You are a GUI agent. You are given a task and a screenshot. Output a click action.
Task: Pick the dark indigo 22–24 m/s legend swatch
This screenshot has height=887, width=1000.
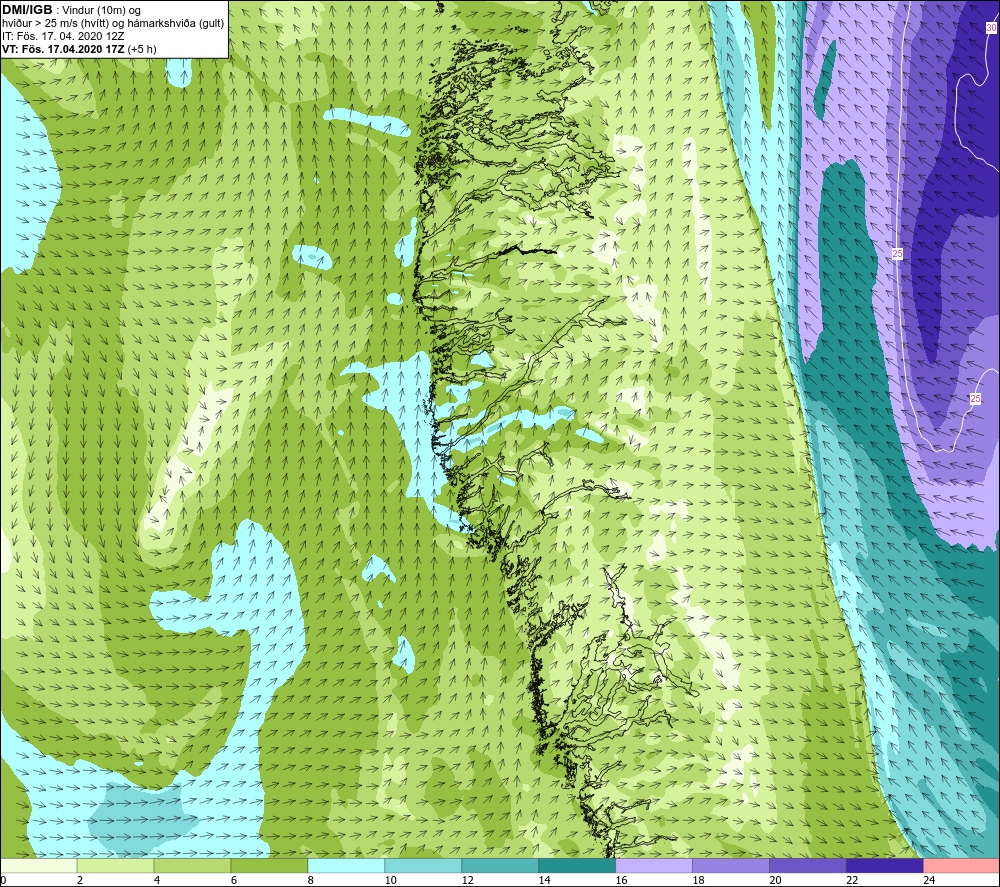[x=885, y=865]
